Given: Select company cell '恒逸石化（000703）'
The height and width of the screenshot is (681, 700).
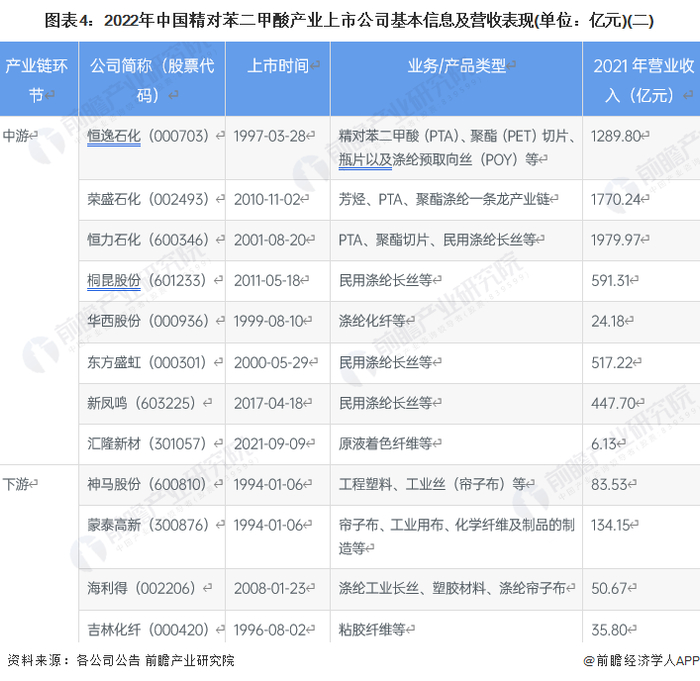Looking at the screenshot, I should [152, 148].
